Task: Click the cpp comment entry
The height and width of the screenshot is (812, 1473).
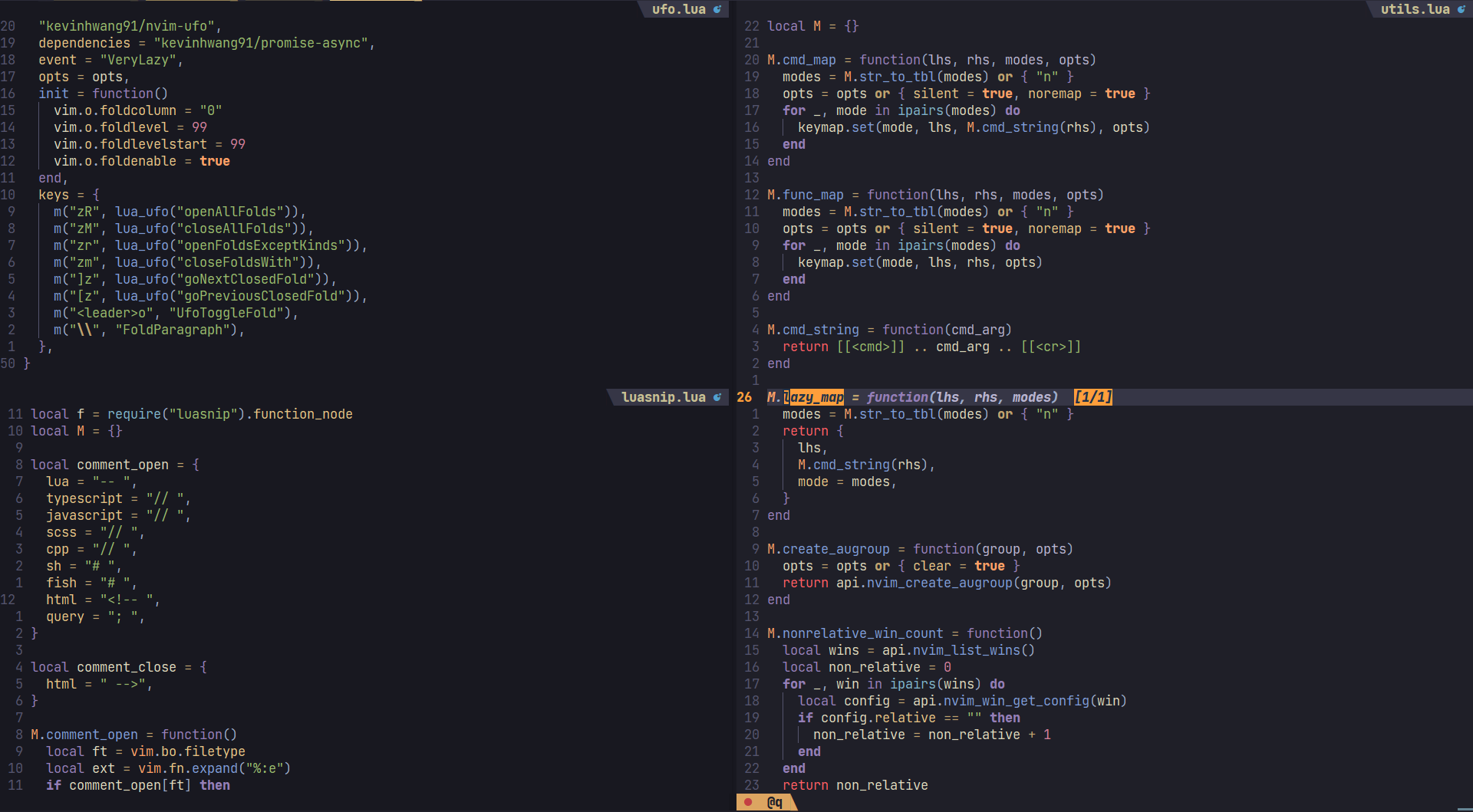Action: coord(92,549)
